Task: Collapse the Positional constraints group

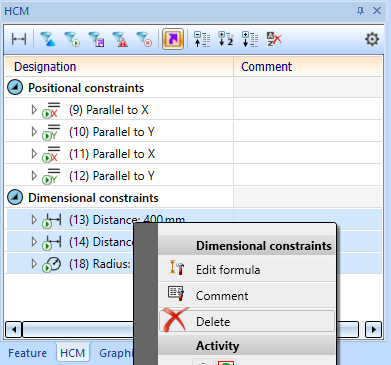Action: (15, 88)
